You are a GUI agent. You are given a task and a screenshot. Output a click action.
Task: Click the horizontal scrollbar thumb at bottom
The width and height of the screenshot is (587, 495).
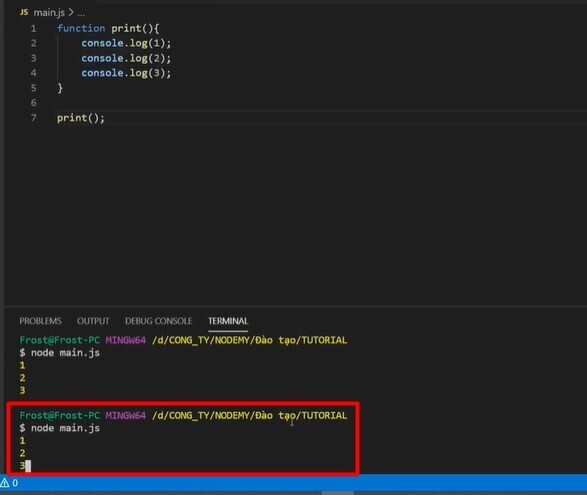[337, 493]
